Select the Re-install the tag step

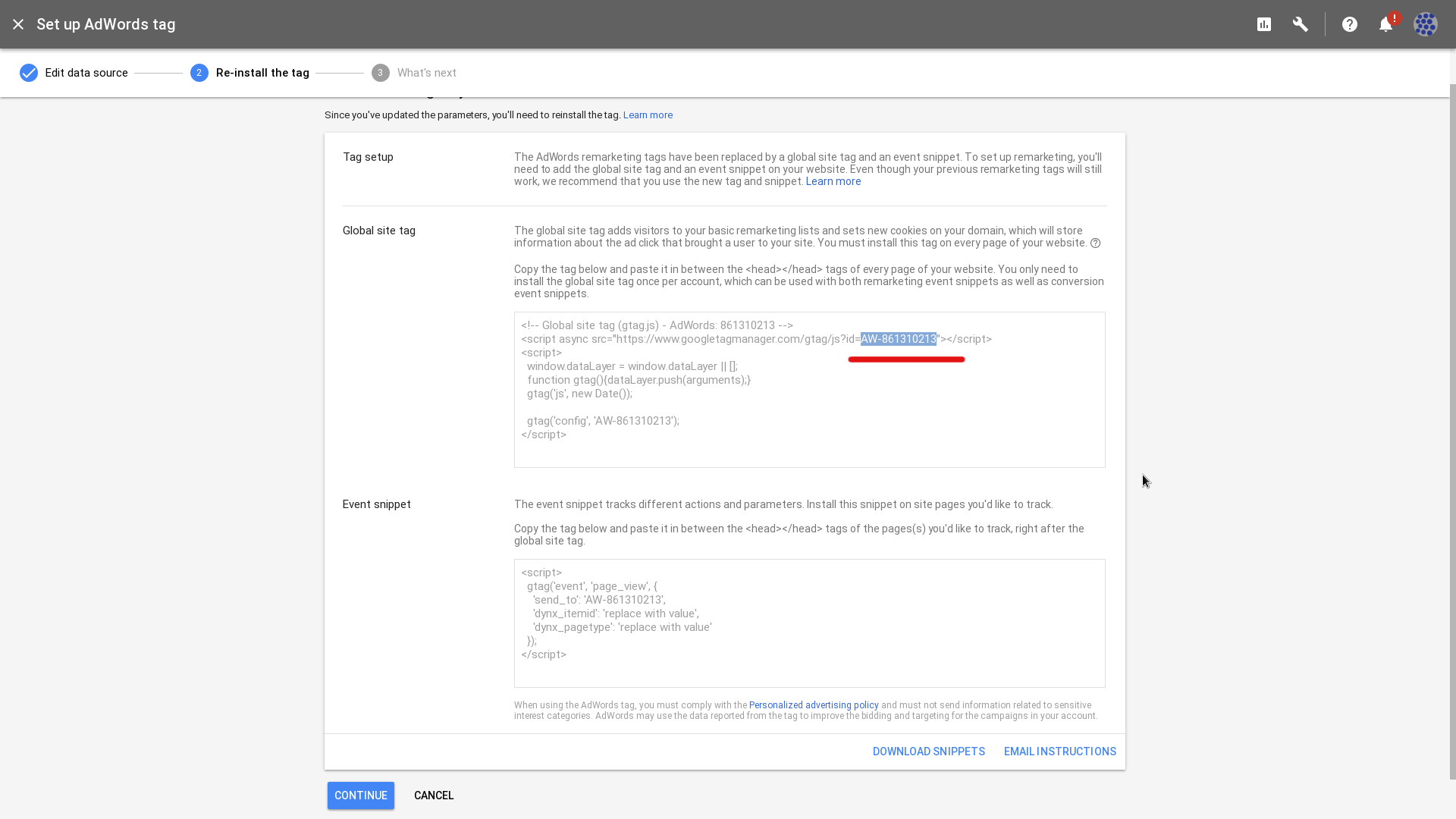[249, 73]
